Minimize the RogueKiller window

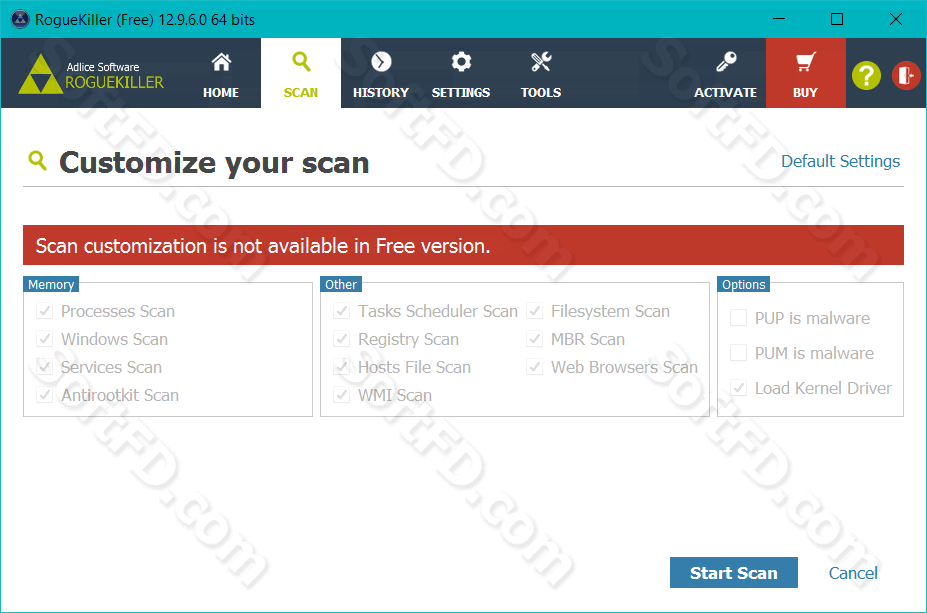pyautogui.click(x=779, y=19)
